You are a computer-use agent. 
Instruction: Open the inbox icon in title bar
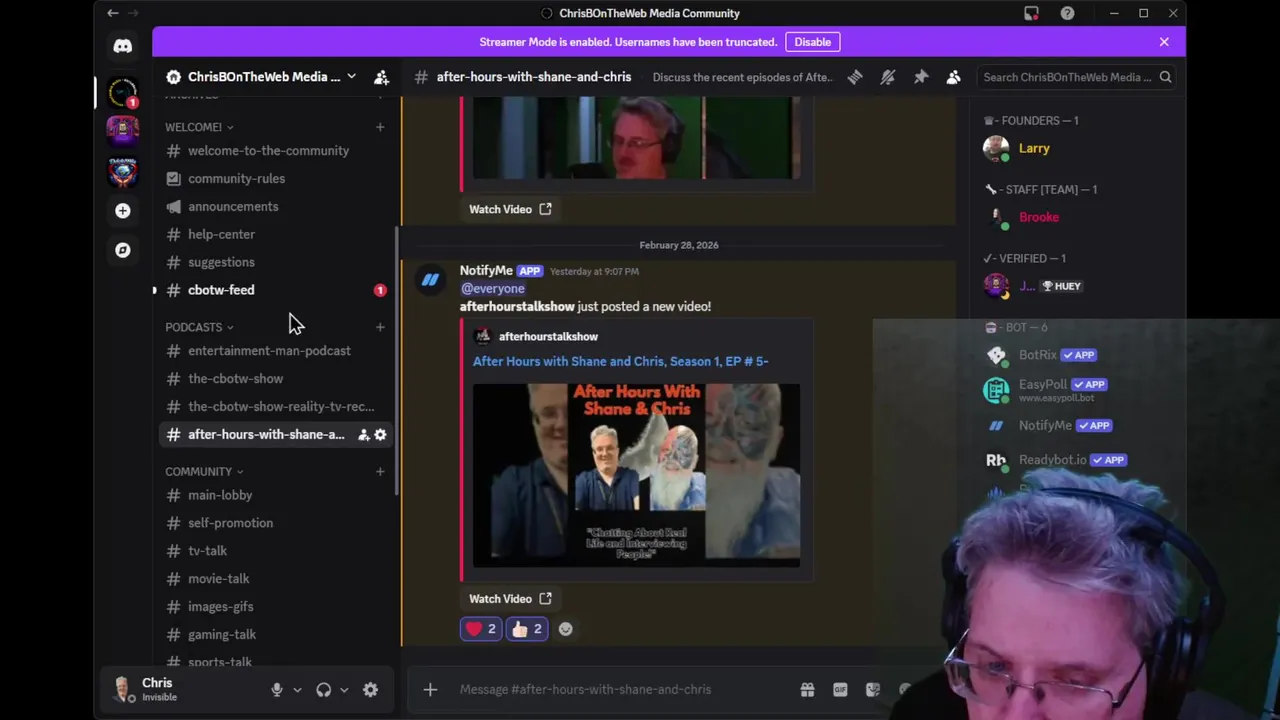tap(1031, 13)
